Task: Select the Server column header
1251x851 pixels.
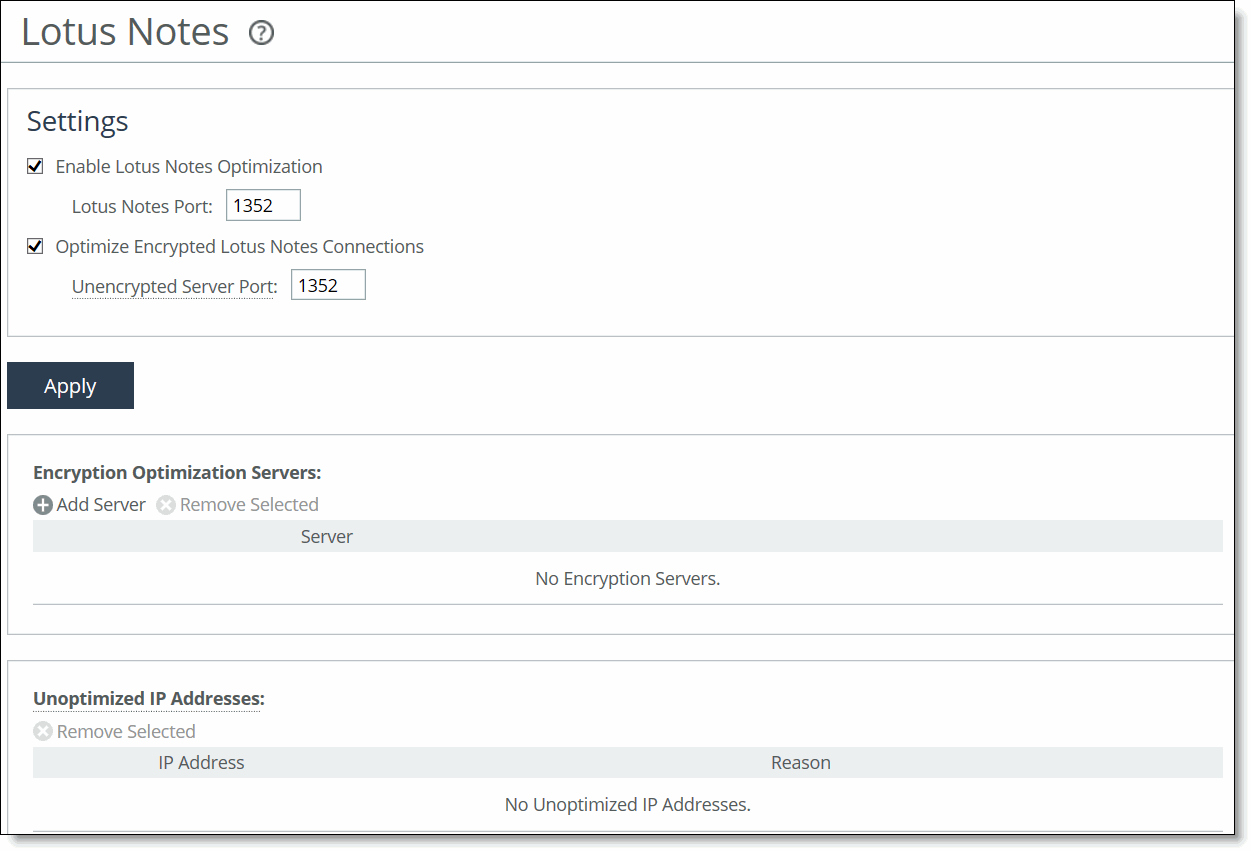Action: click(x=326, y=536)
